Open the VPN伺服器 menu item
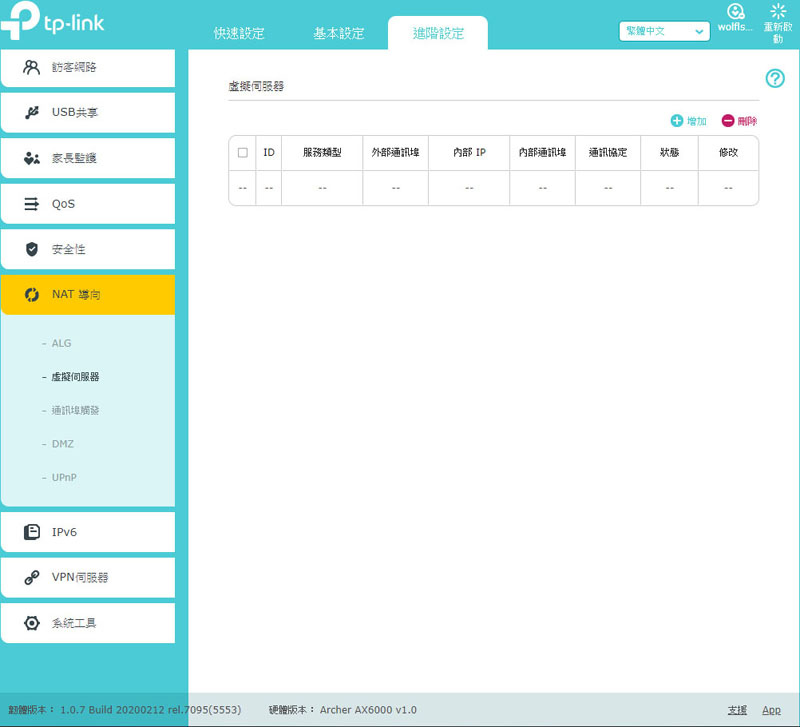The height and width of the screenshot is (727, 800). 88,578
